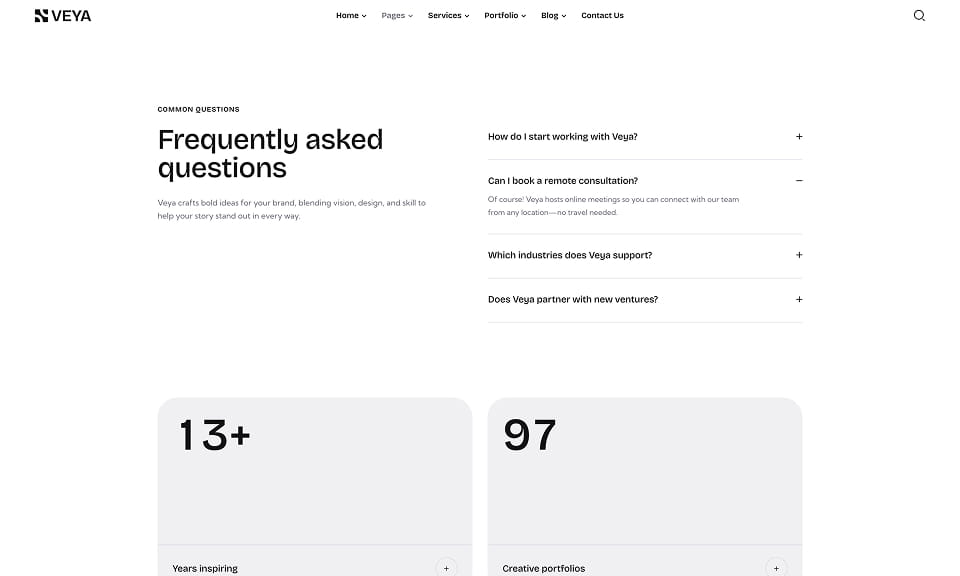Open the Blog navigation menu
960x576 pixels.
[x=553, y=15]
